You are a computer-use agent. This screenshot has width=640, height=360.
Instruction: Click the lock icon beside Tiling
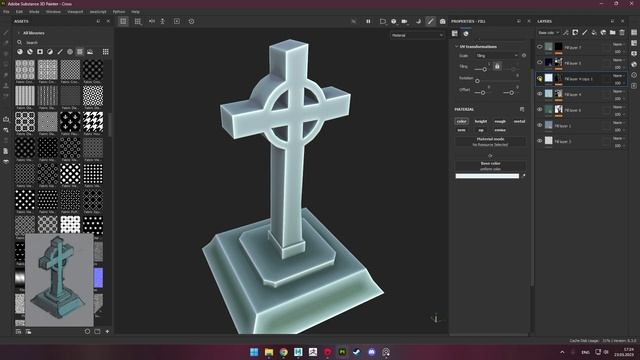click(497, 66)
